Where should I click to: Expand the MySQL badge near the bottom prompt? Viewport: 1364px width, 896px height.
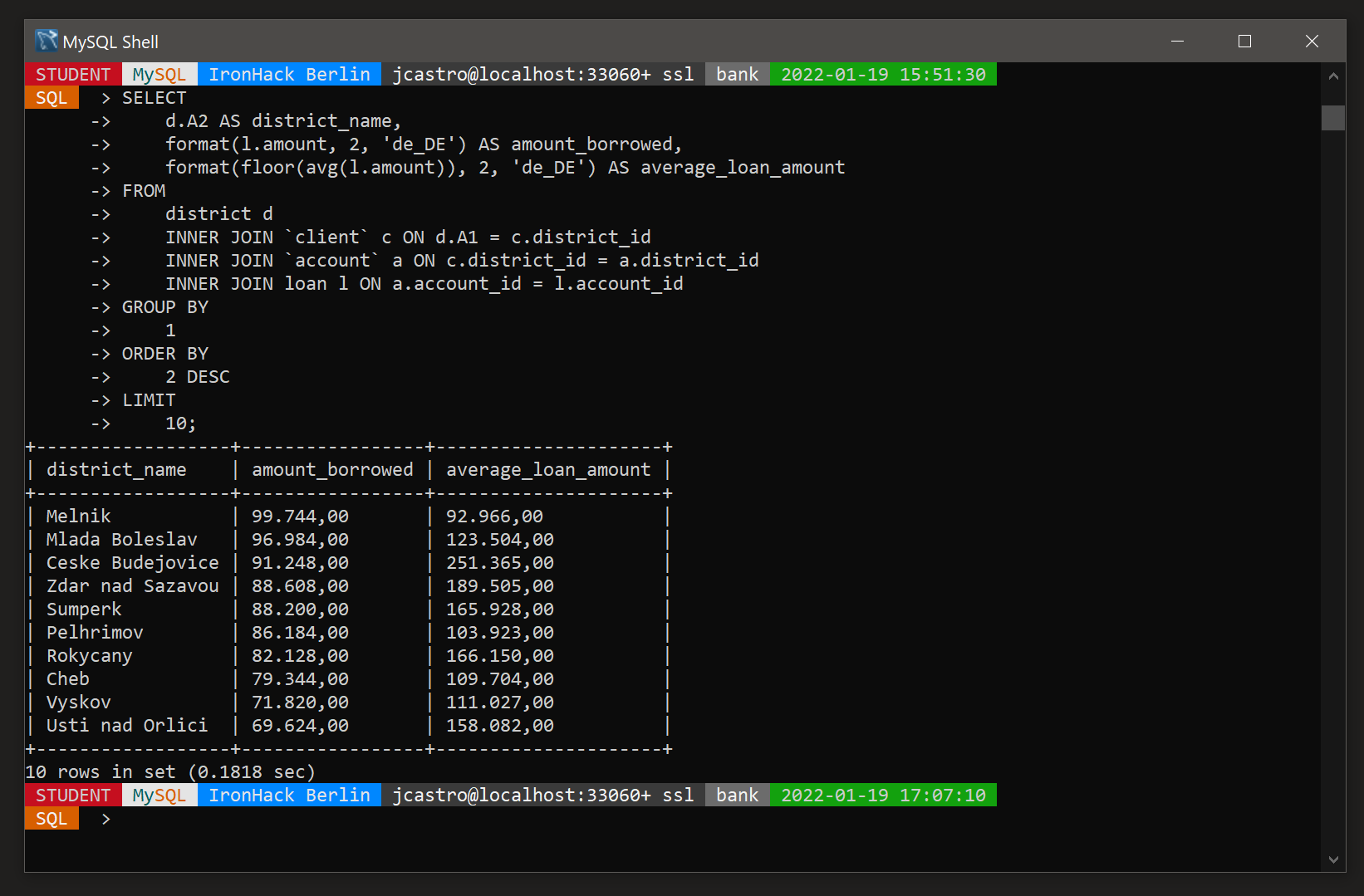click(x=159, y=795)
